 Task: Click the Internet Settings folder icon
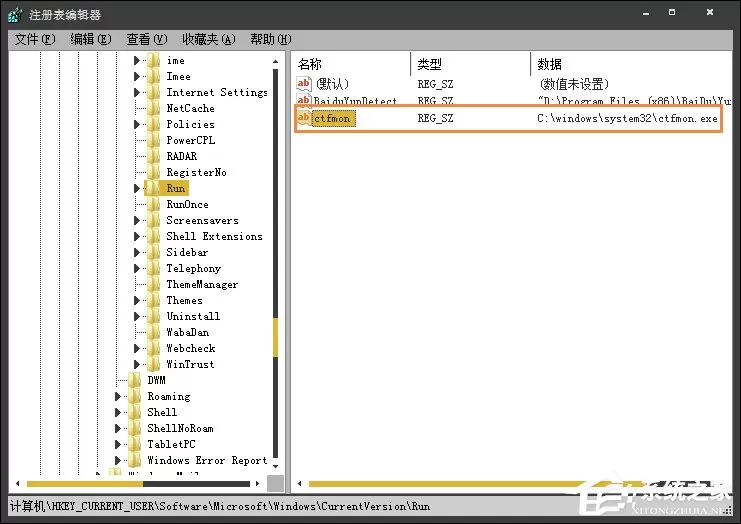tap(154, 92)
